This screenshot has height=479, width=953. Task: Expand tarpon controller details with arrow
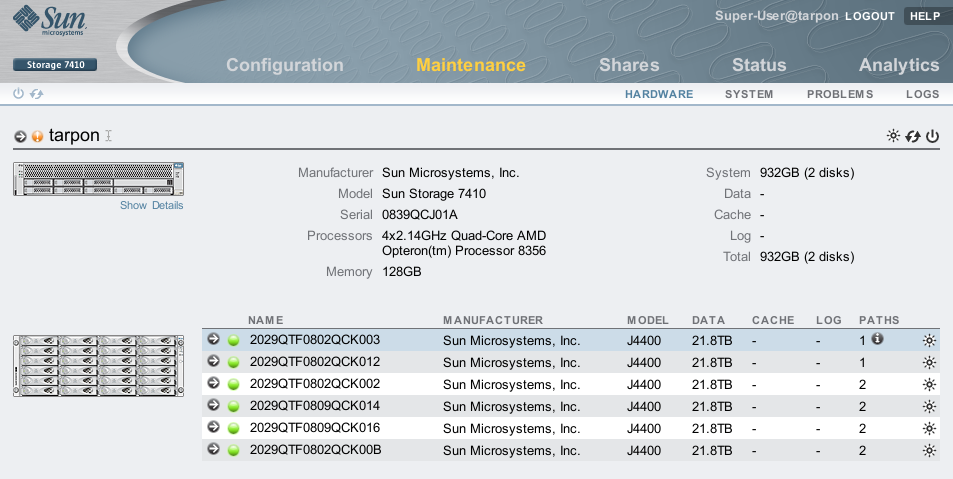click(x=20, y=136)
